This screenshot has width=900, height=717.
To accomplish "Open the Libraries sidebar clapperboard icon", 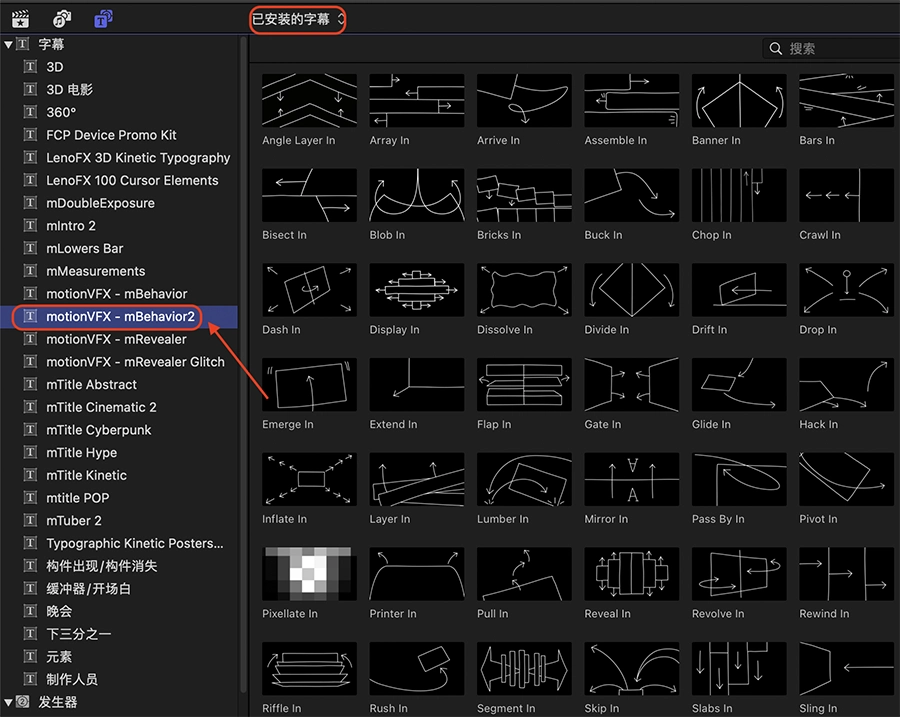I will click(20, 18).
